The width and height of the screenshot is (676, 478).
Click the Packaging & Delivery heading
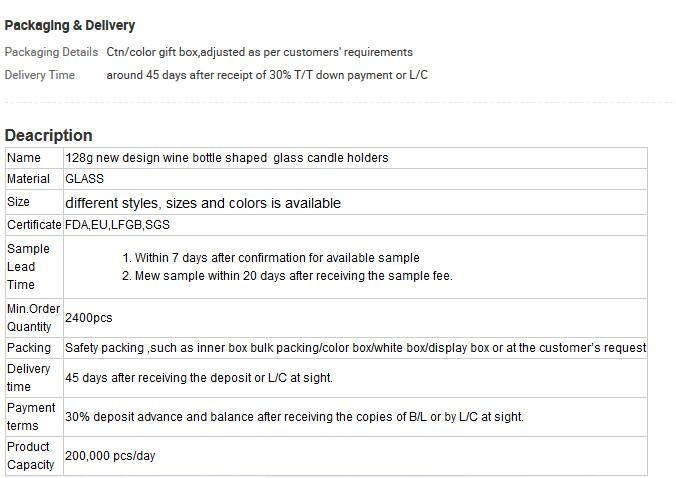(70, 25)
